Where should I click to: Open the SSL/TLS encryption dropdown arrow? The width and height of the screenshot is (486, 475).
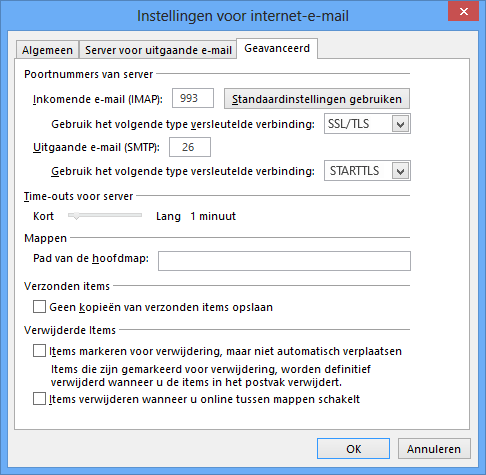coord(400,124)
